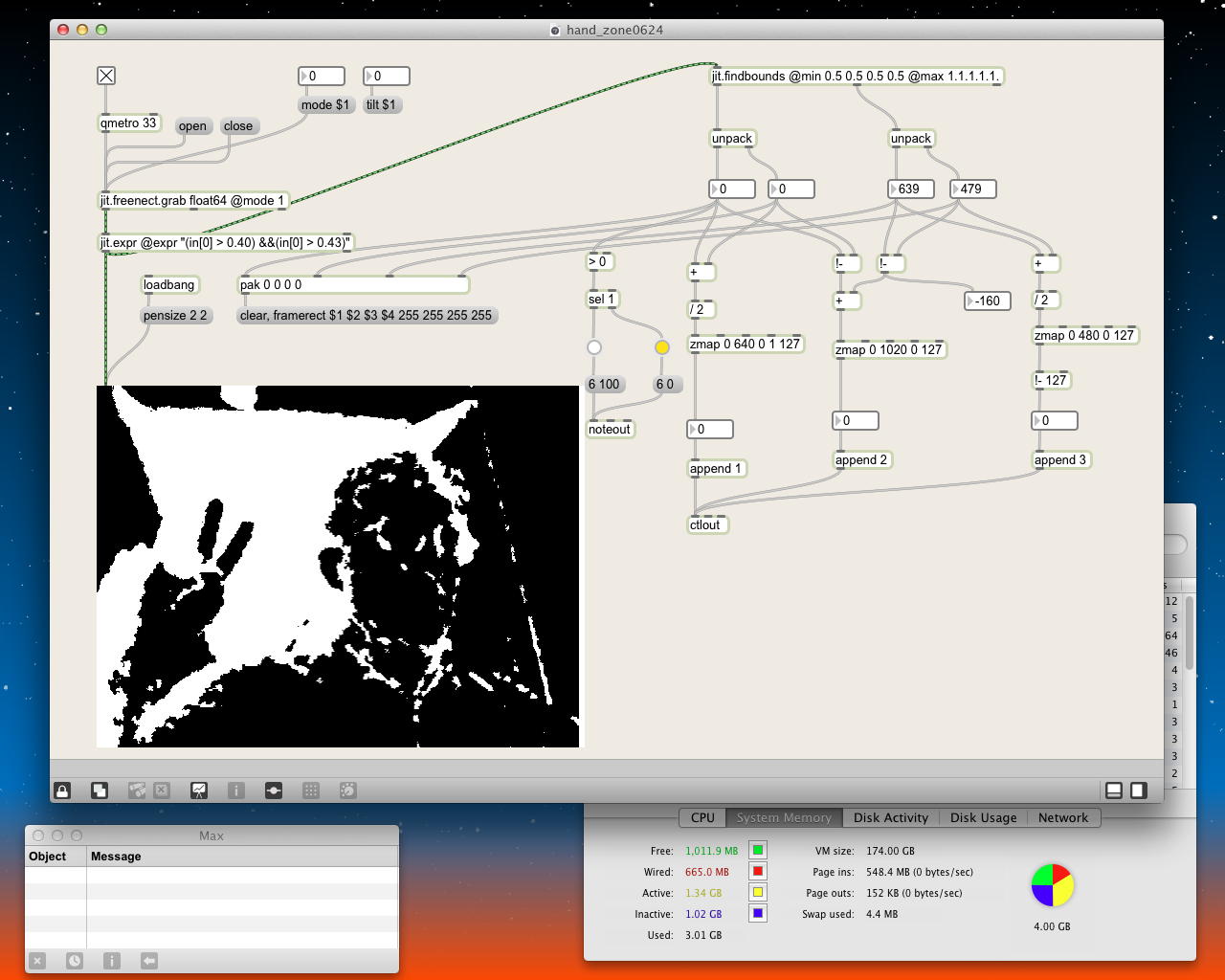Click the number box showing 639
The image size is (1225, 980).
911,189
